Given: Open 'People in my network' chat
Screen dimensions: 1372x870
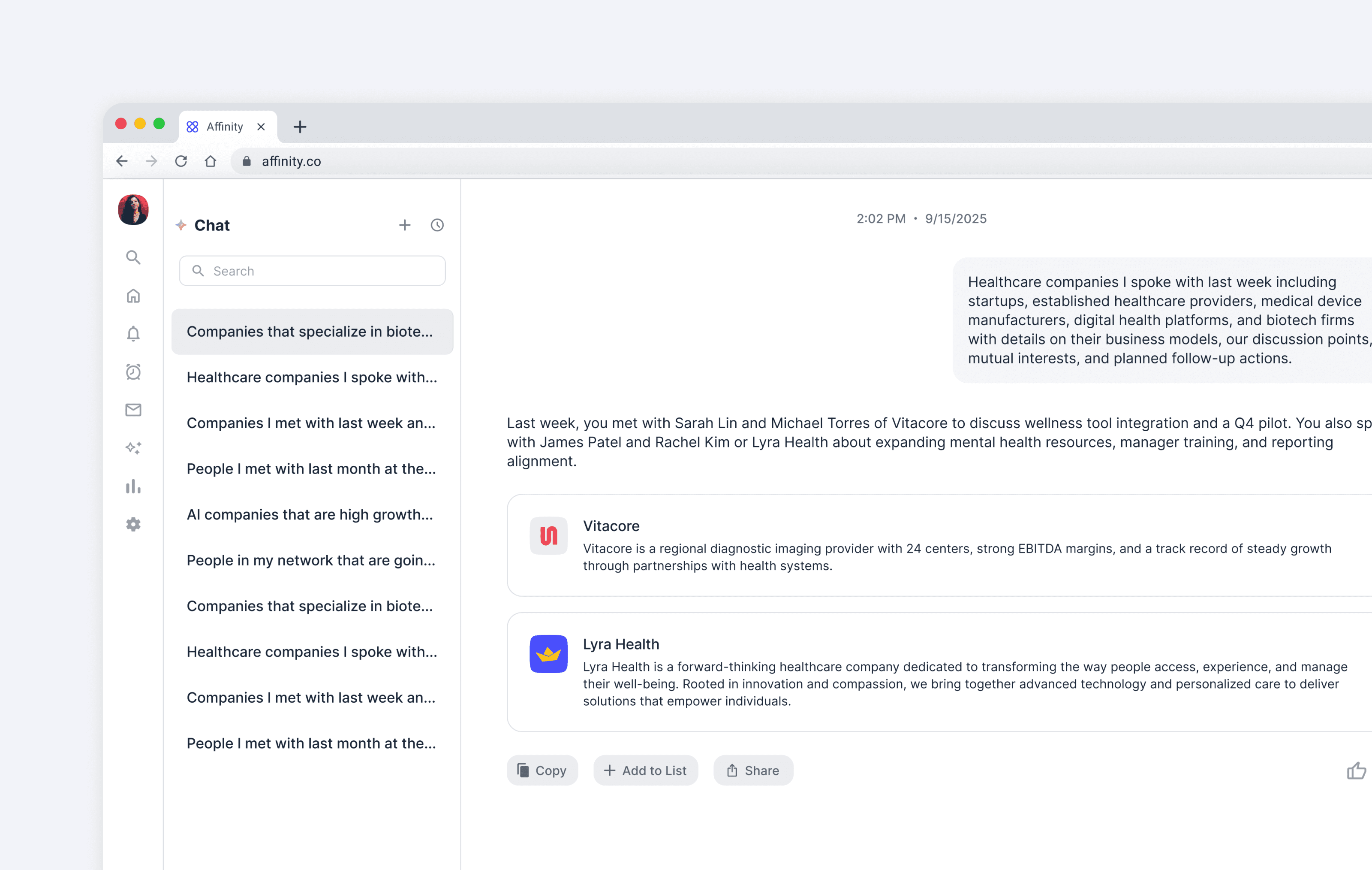Looking at the screenshot, I should pyautogui.click(x=311, y=560).
